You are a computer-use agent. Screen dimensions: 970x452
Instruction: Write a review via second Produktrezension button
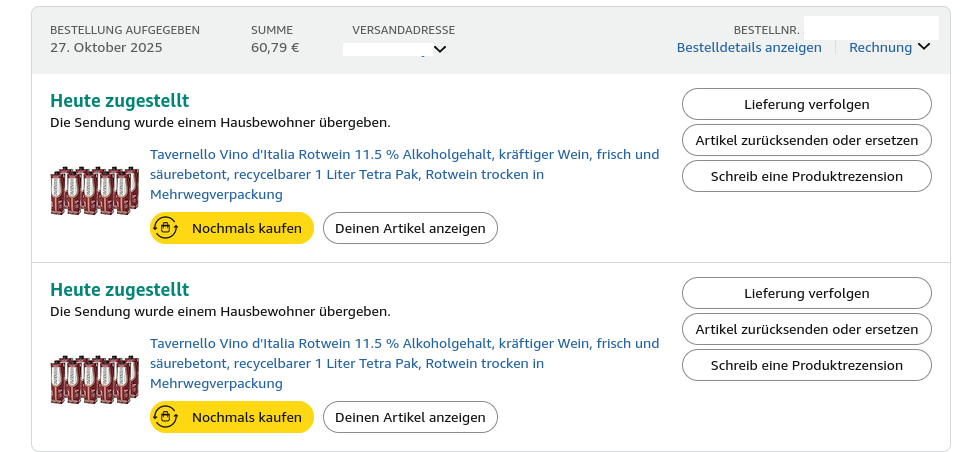click(x=806, y=365)
